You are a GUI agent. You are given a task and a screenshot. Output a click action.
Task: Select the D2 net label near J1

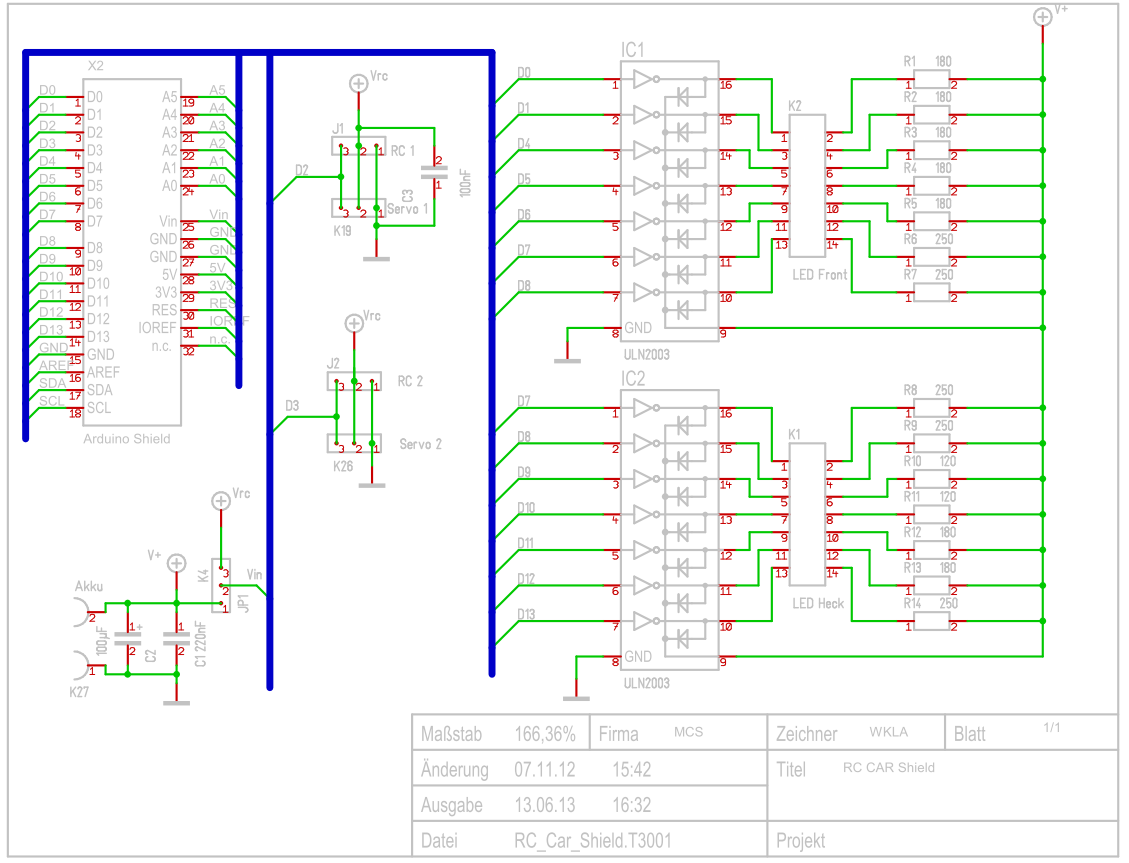click(x=301, y=170)
